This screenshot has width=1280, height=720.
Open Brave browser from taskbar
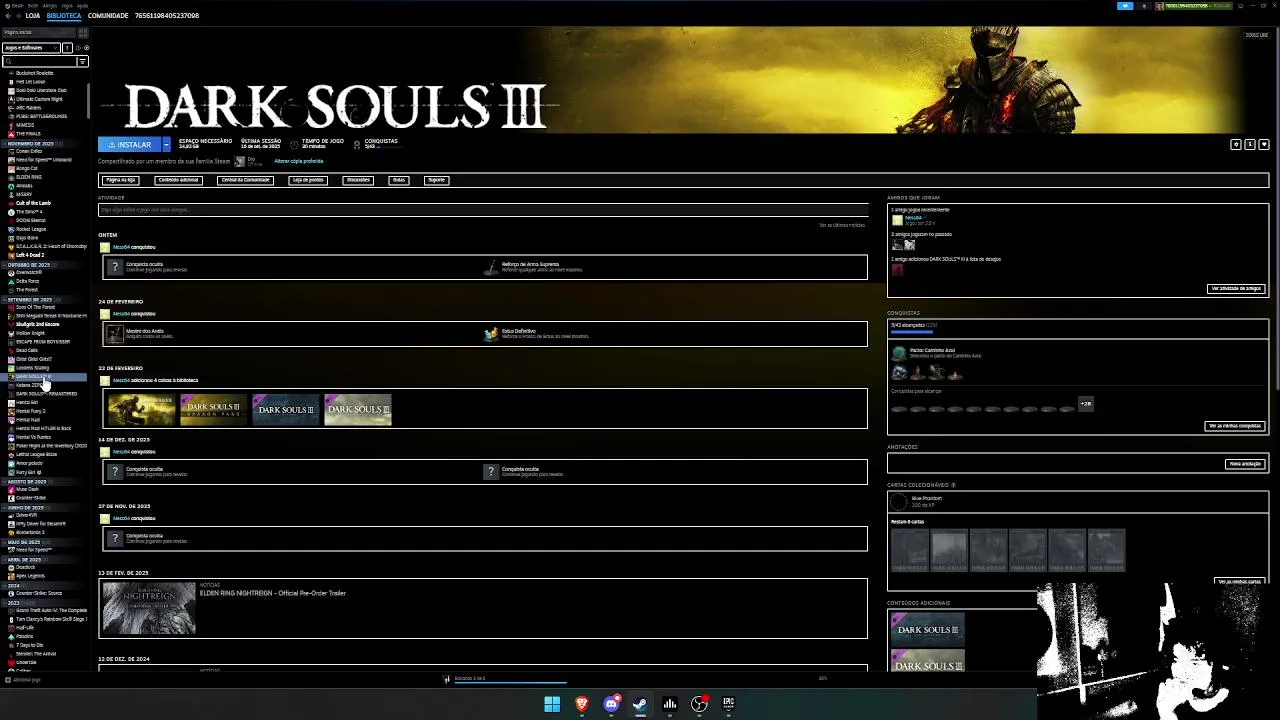[582, 704]
